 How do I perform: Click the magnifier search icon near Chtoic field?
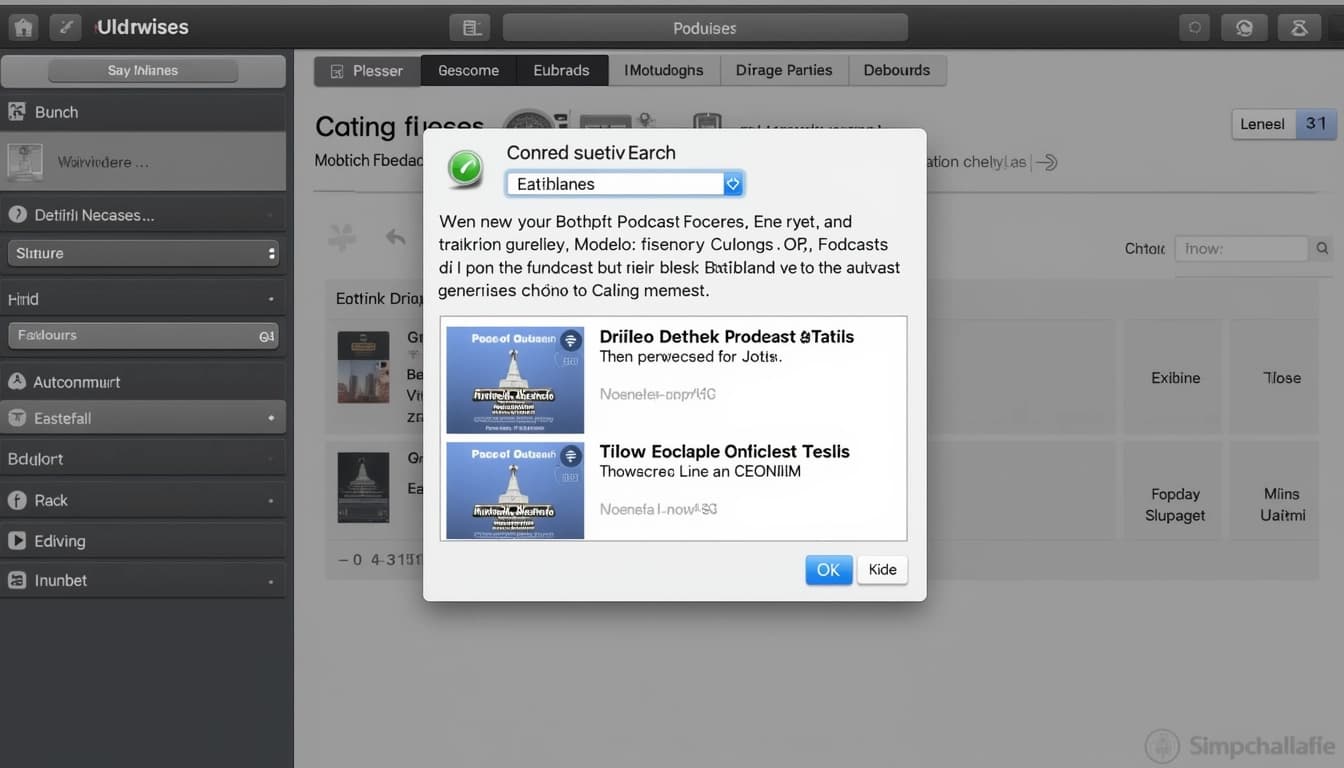coord(1322,249)
